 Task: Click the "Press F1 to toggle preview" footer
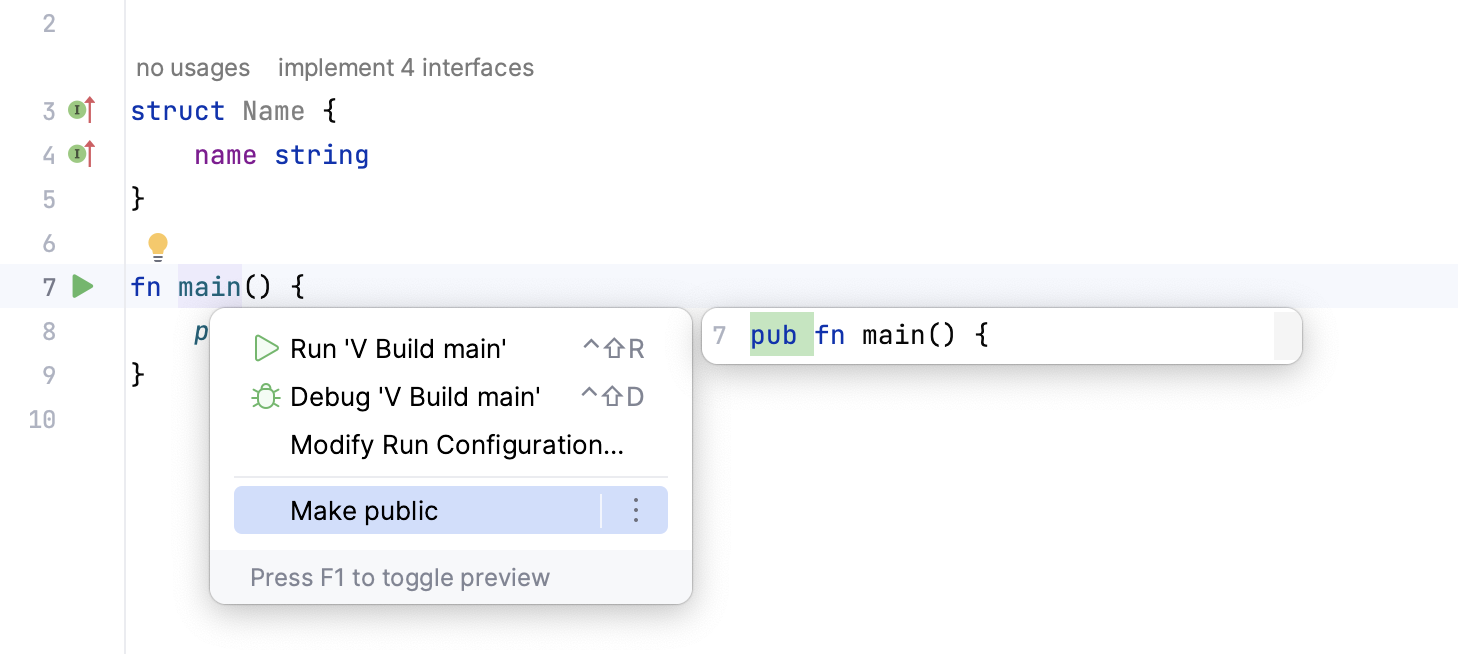tap(398, 577)
